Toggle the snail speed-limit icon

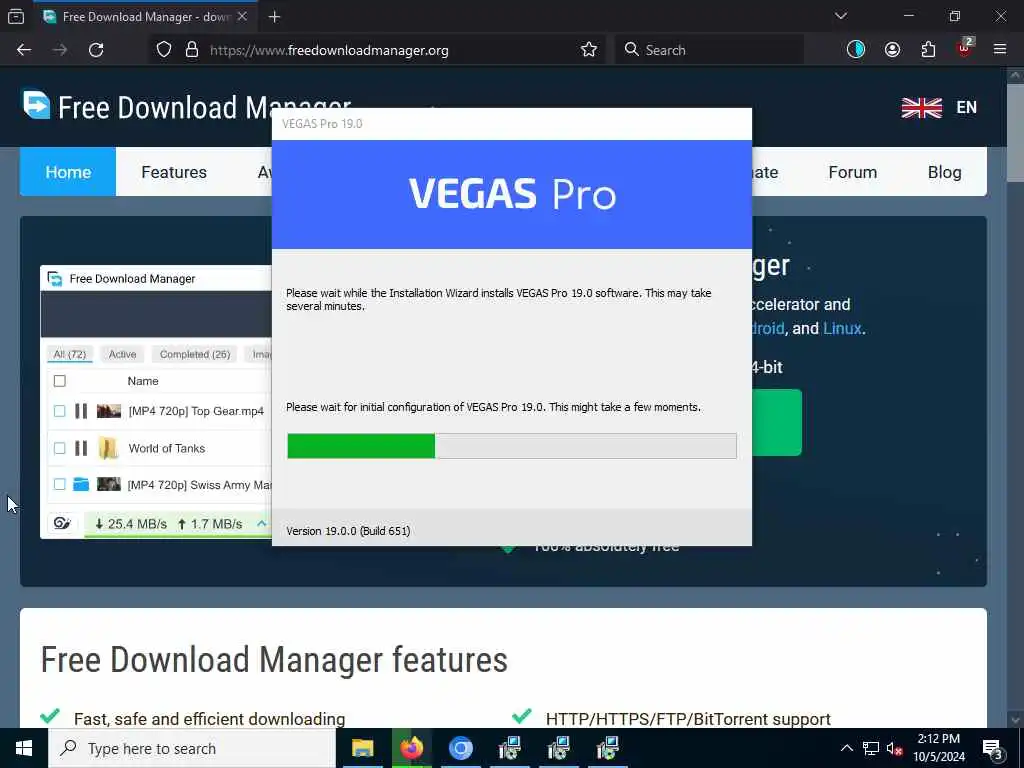[62, 523]
